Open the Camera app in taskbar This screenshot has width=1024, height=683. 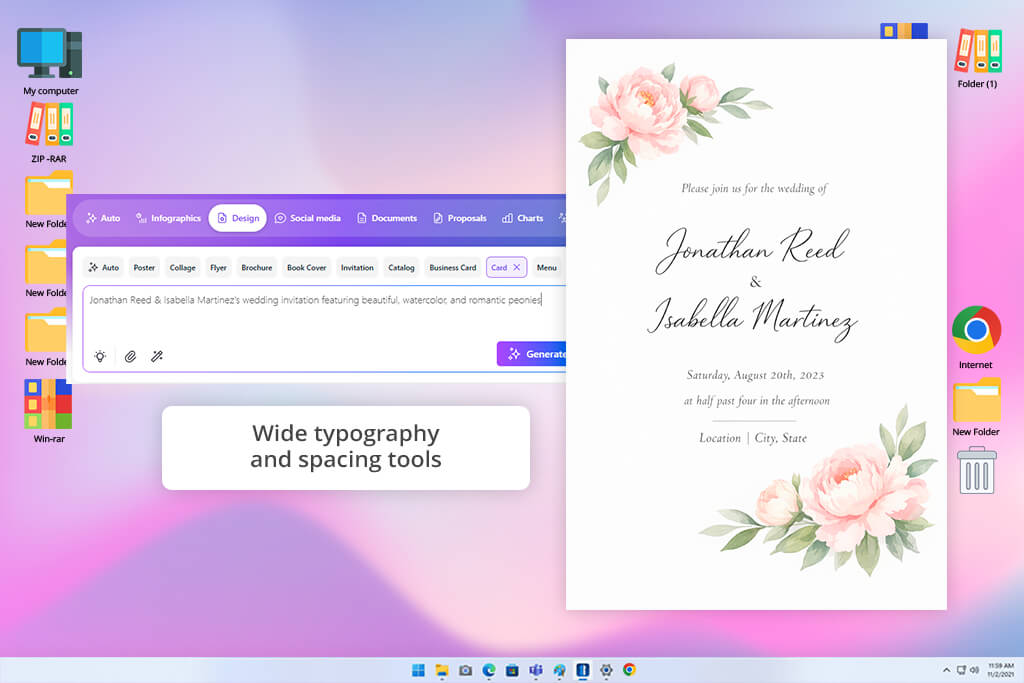point(466,670)
